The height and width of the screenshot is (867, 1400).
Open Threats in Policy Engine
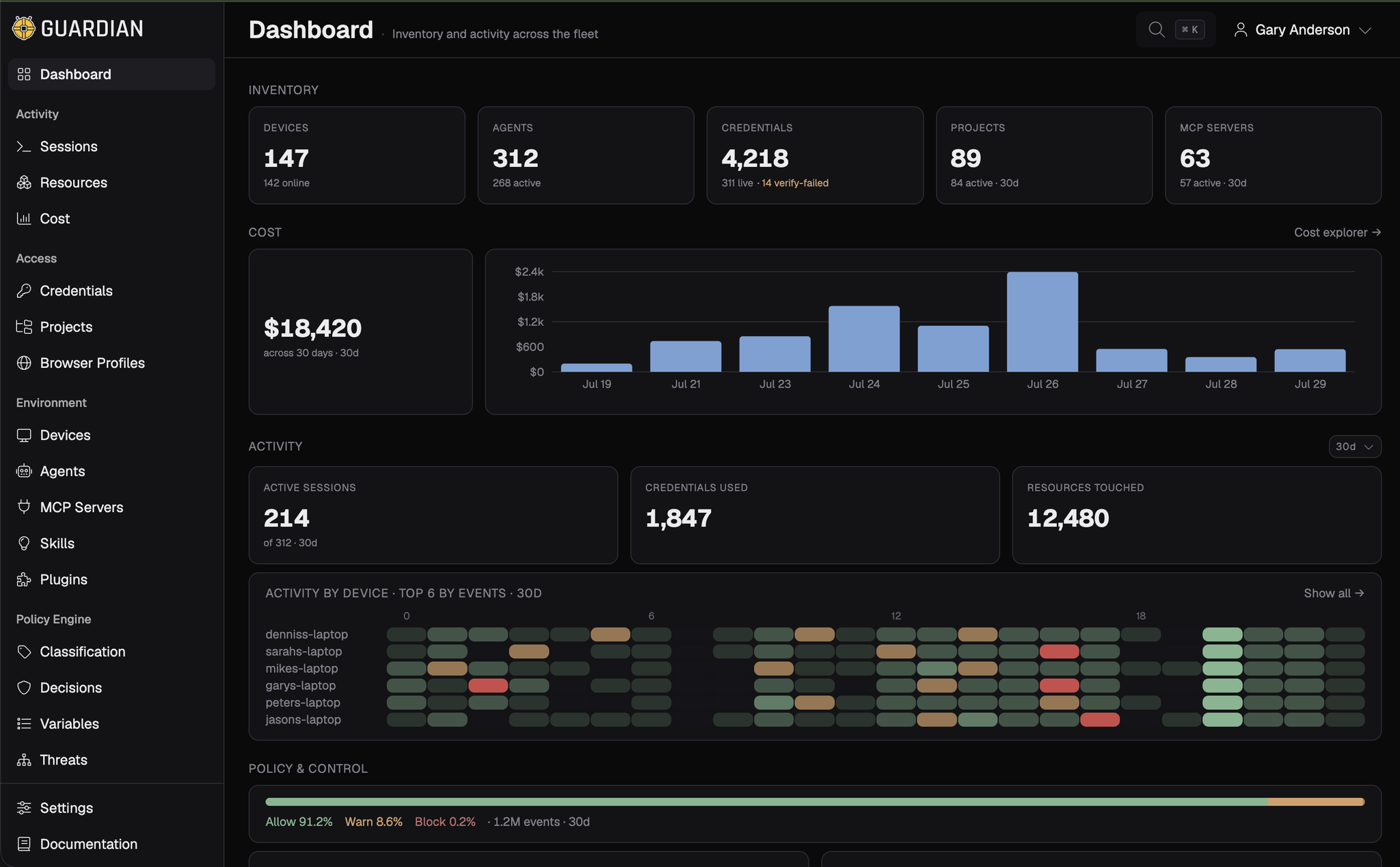(x=111, y=760)
